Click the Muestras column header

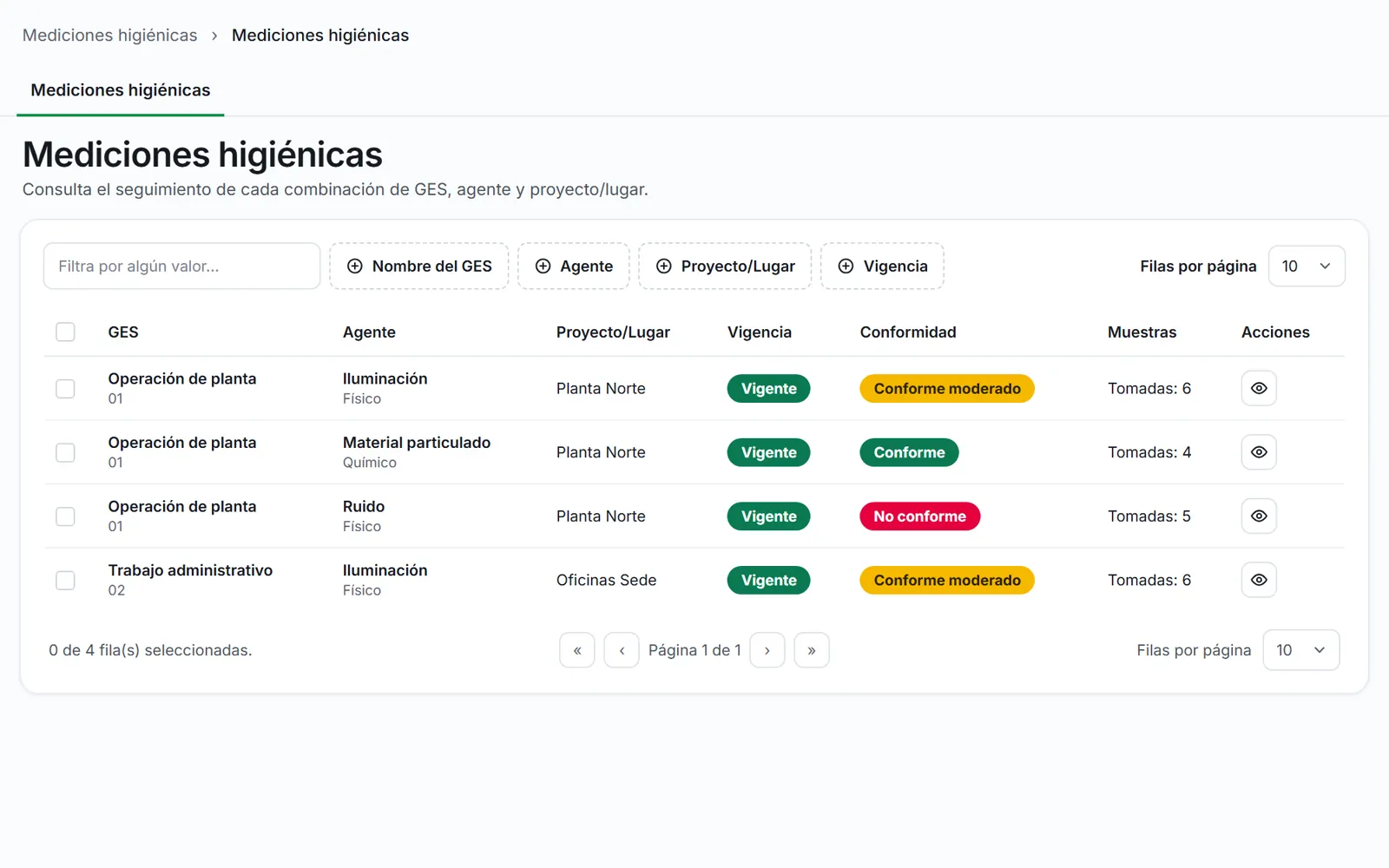click(1142, 332)
